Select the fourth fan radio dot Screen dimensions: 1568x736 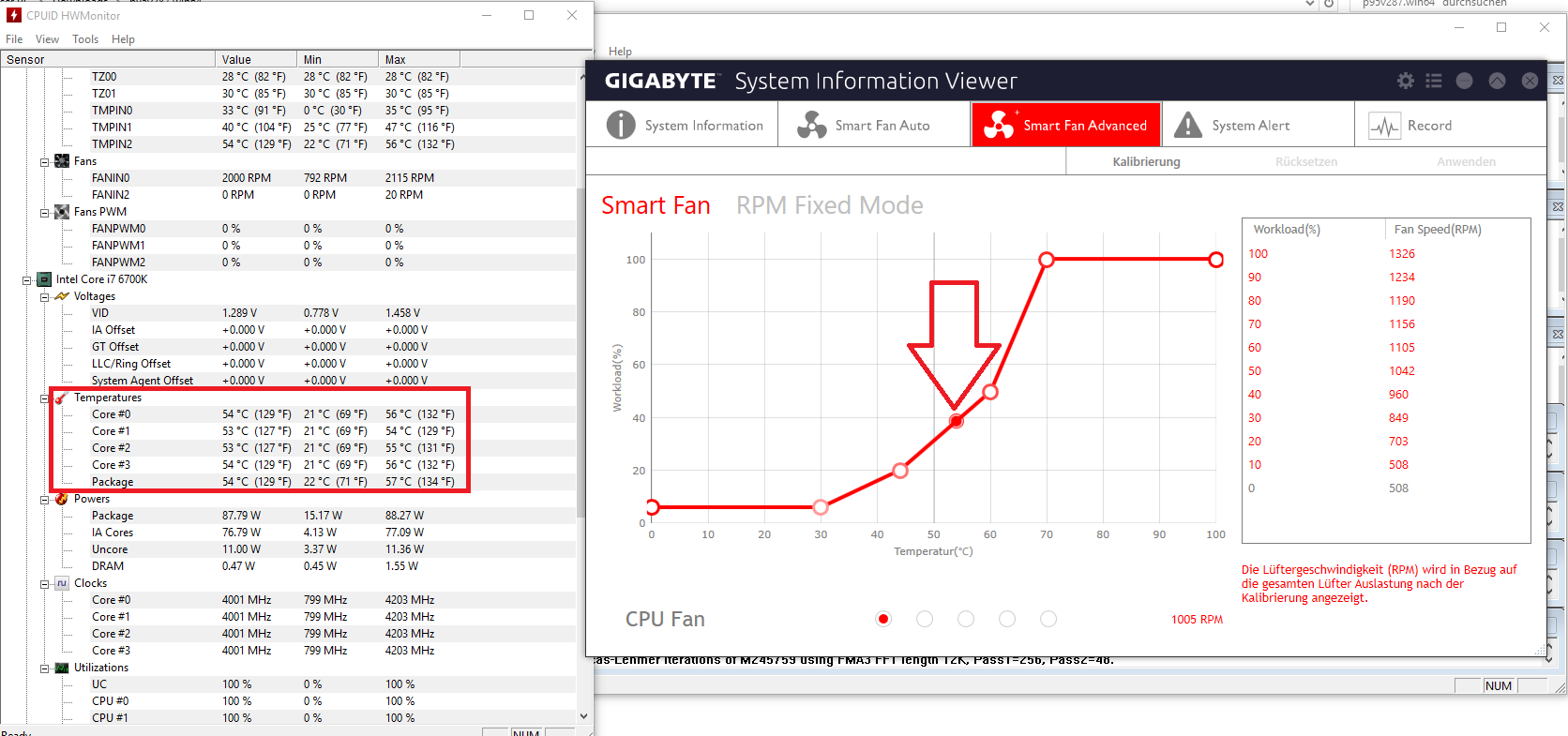pyautogui.click(x=1007, y=619)
